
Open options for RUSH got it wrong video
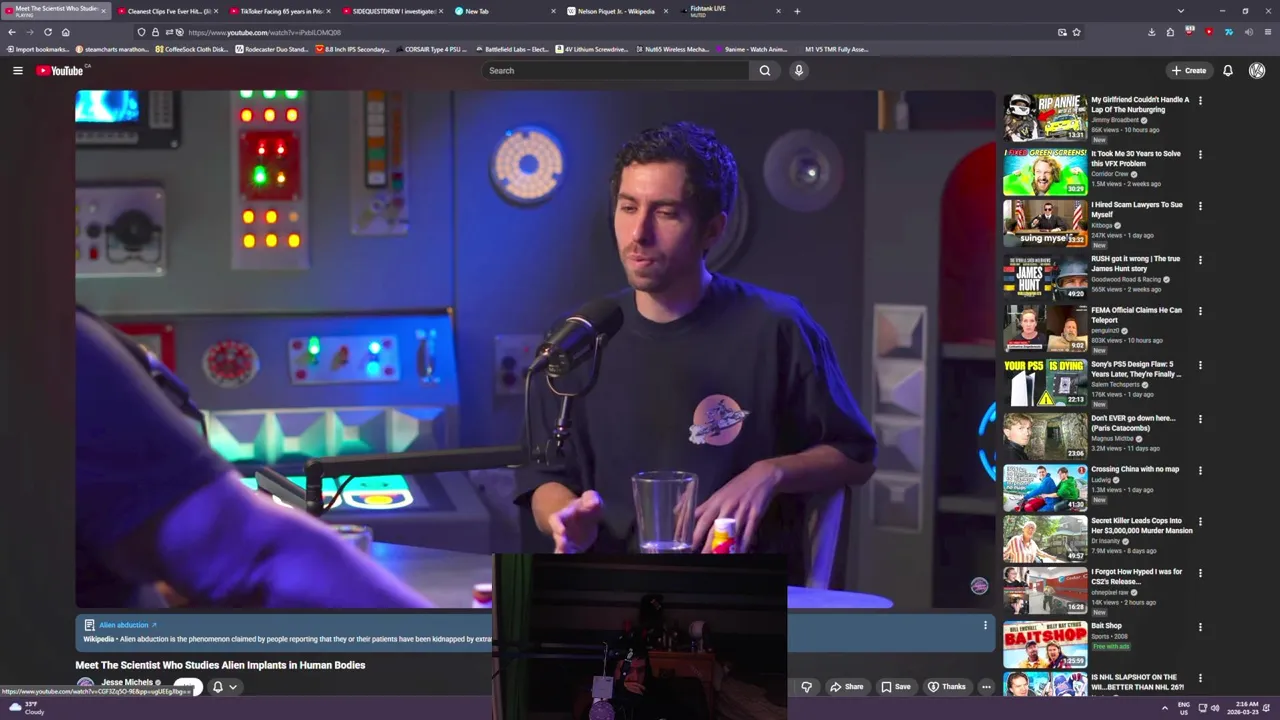pyautogui.click(x=1200, y=260)
